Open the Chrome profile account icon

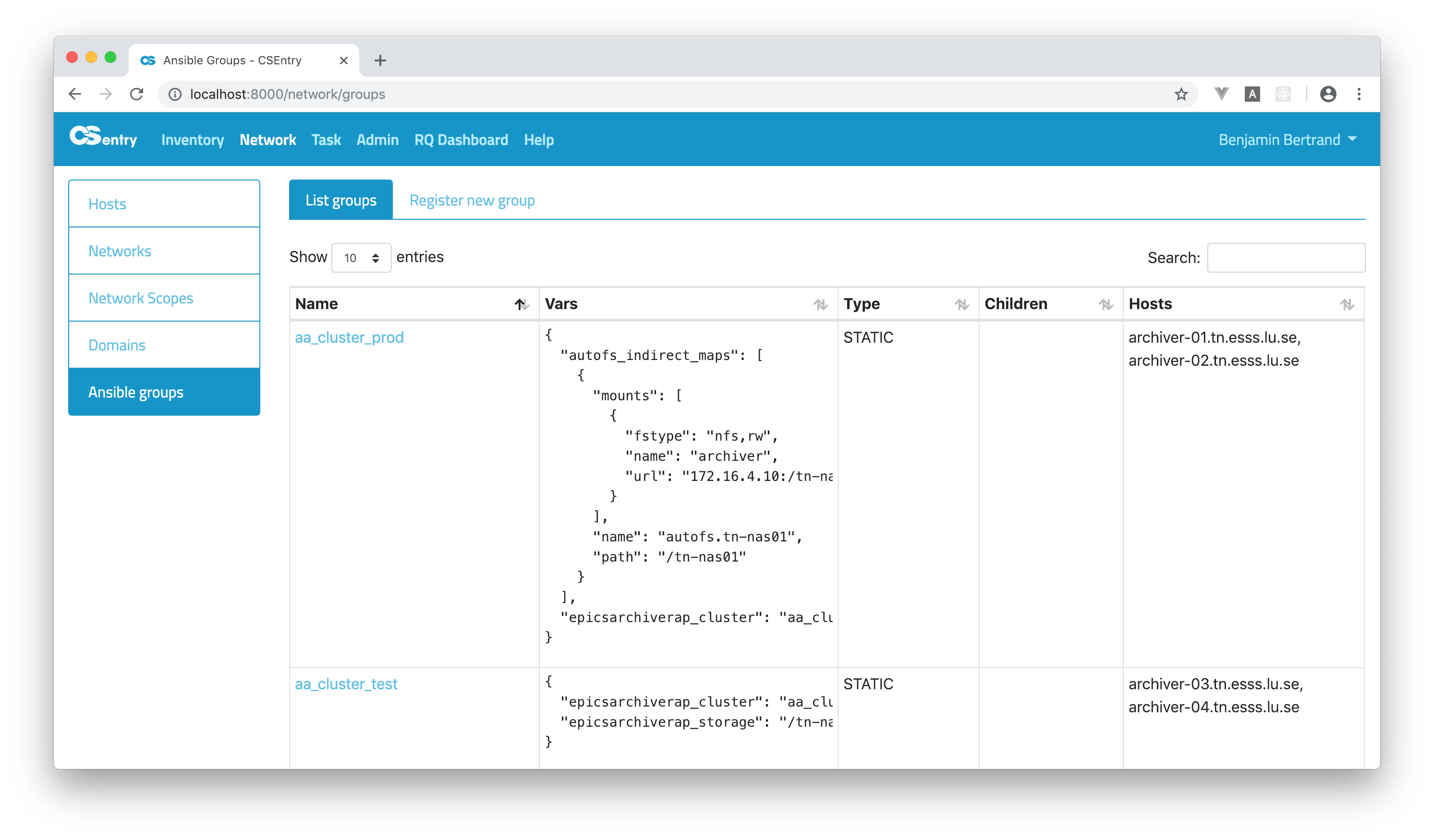pyautogui.click(x=1328, y=94)
